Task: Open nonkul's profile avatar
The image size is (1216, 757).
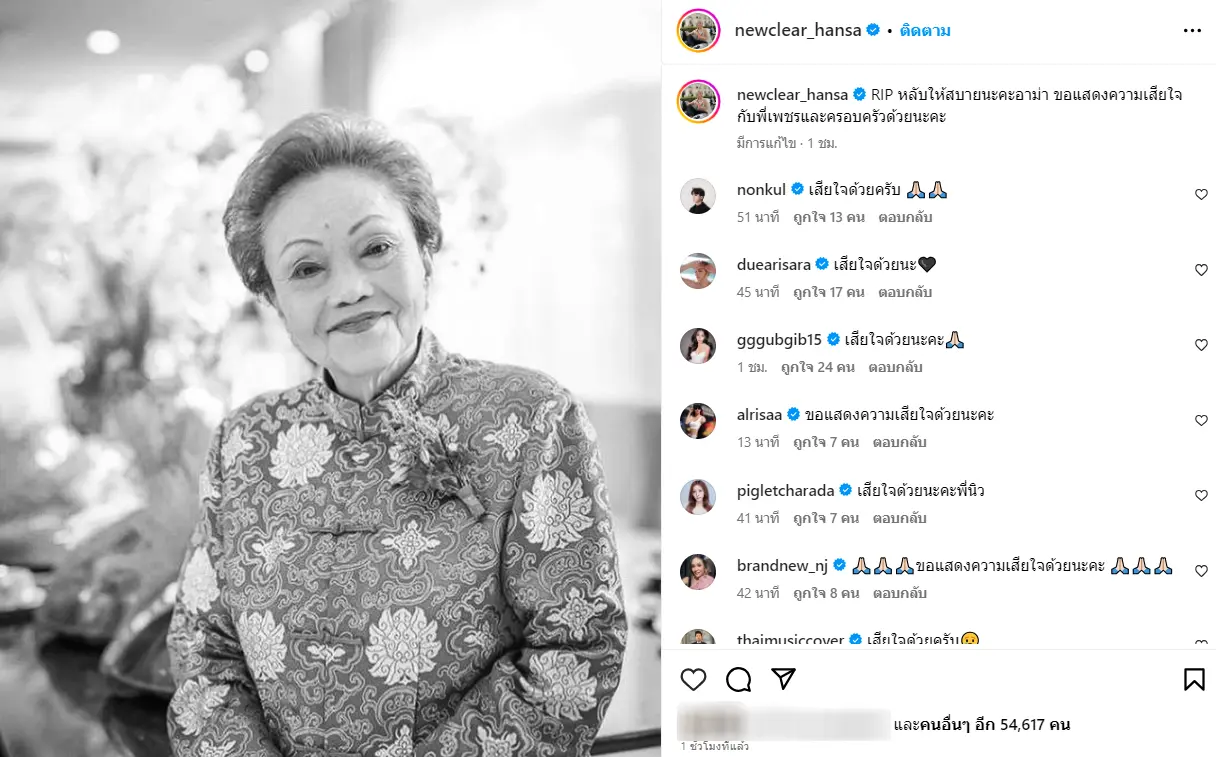Action: (698, 196)
